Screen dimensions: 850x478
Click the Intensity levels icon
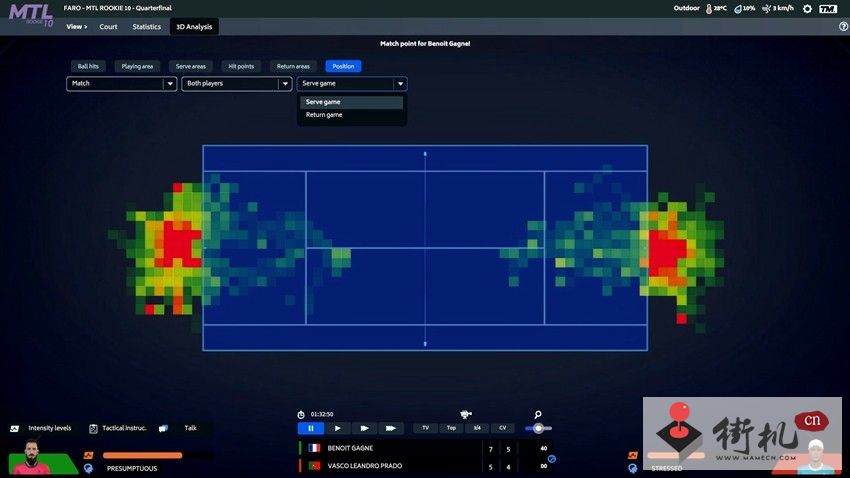click(x=15, y=429)
